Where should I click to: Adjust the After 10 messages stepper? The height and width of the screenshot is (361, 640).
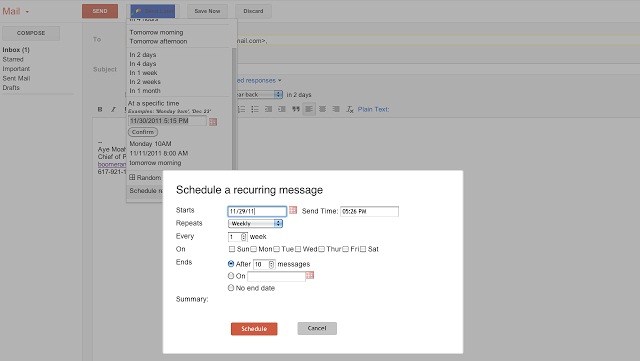(271, 264)
